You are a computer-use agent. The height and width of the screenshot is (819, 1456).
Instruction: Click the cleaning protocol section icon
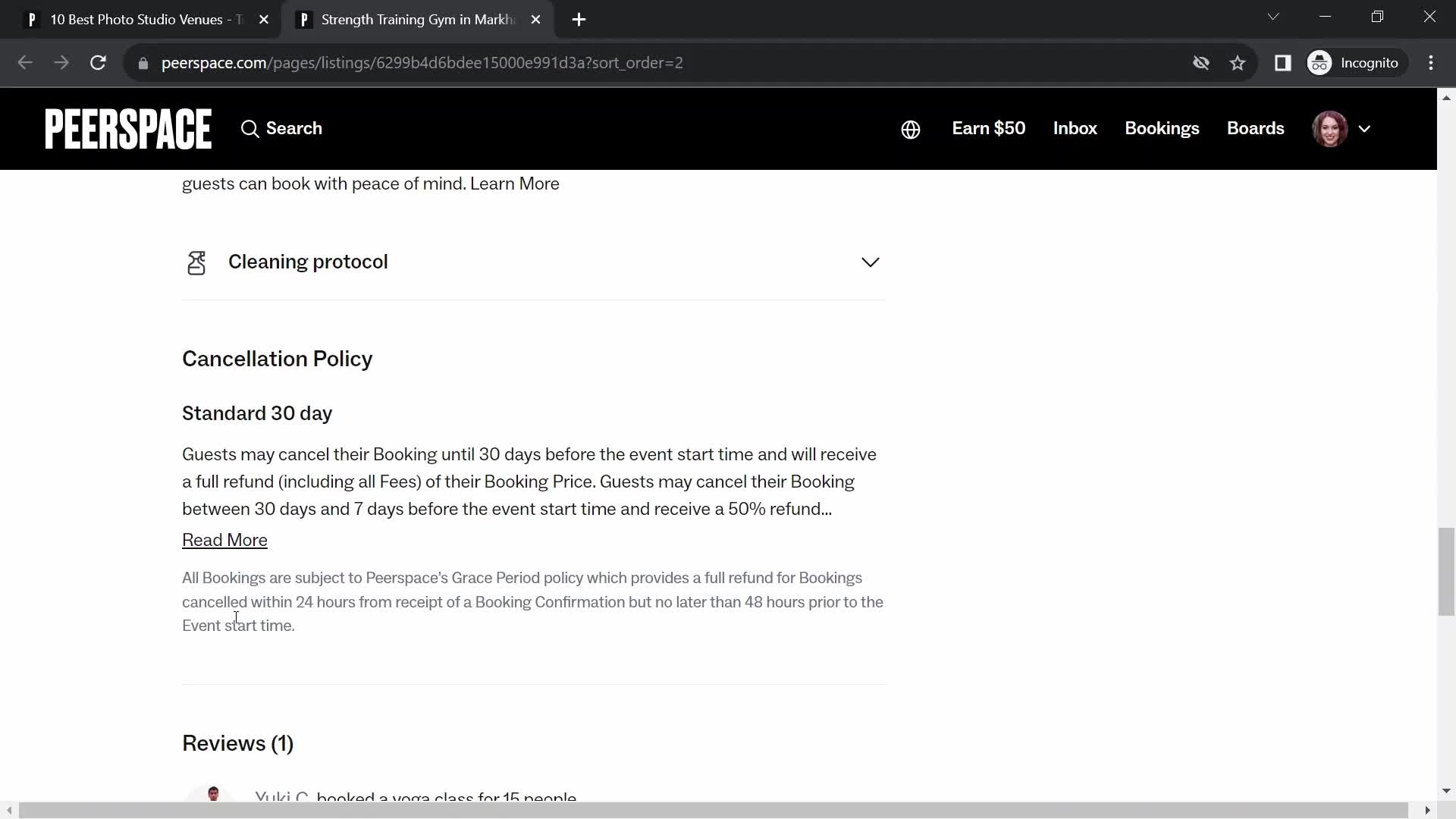197,262
